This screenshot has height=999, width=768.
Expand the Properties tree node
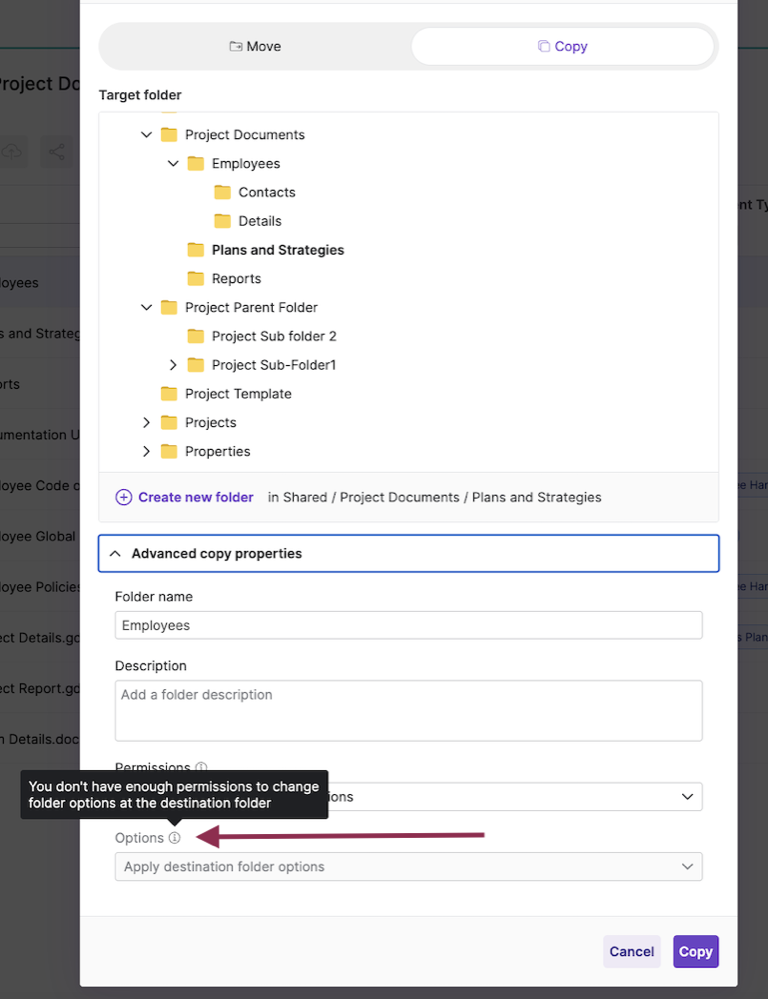pyautogui.click(x=146, y=451)
